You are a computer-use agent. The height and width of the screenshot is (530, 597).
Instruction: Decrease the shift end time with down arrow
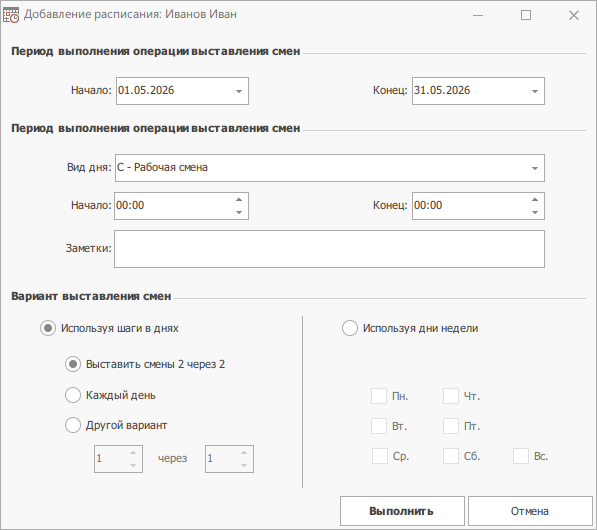pos(535,212)
